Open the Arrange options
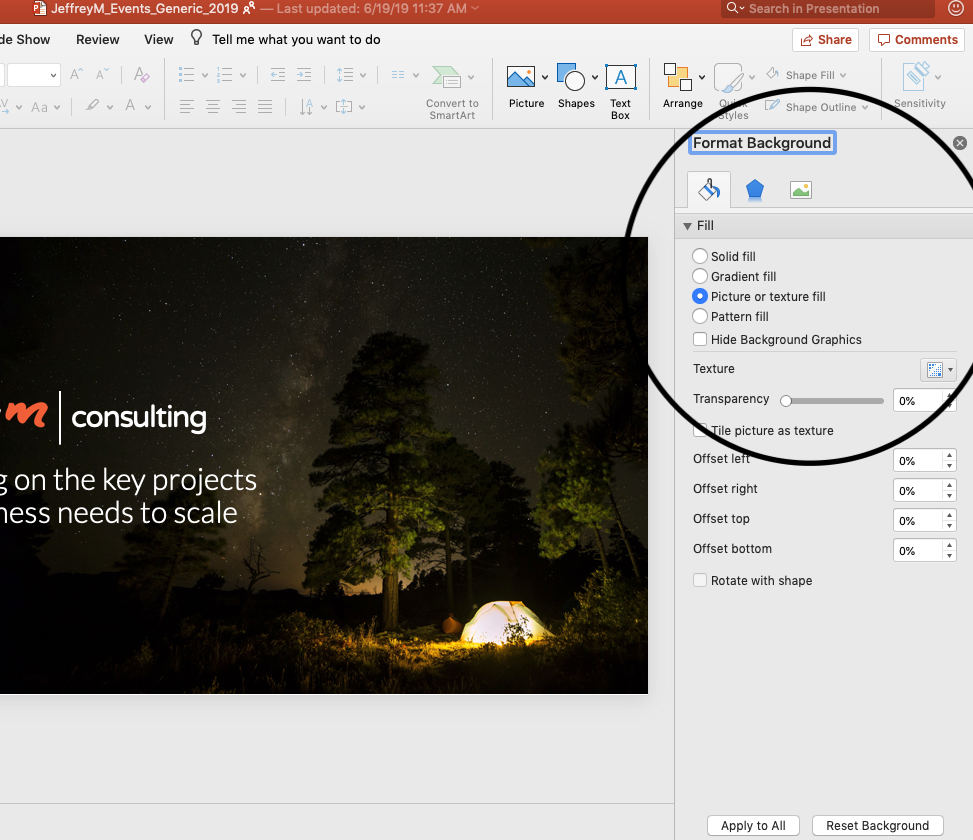 (x=679, y=78)
